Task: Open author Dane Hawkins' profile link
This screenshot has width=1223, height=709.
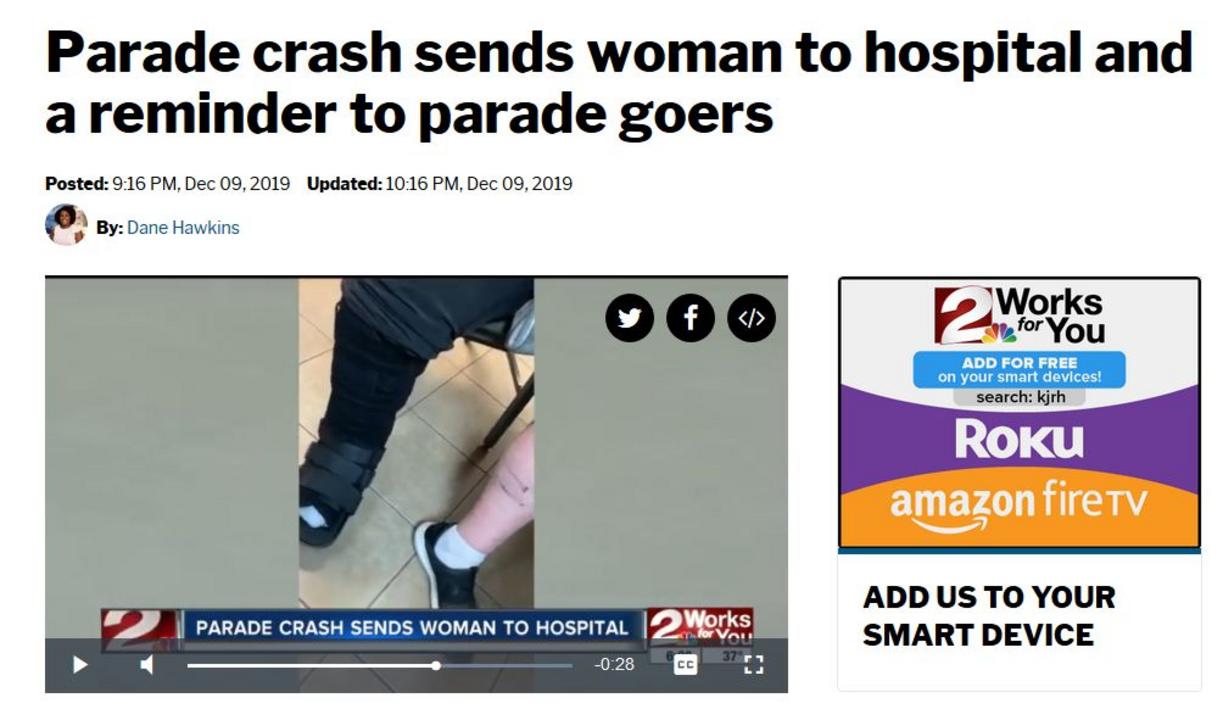Action: point(183,227)
